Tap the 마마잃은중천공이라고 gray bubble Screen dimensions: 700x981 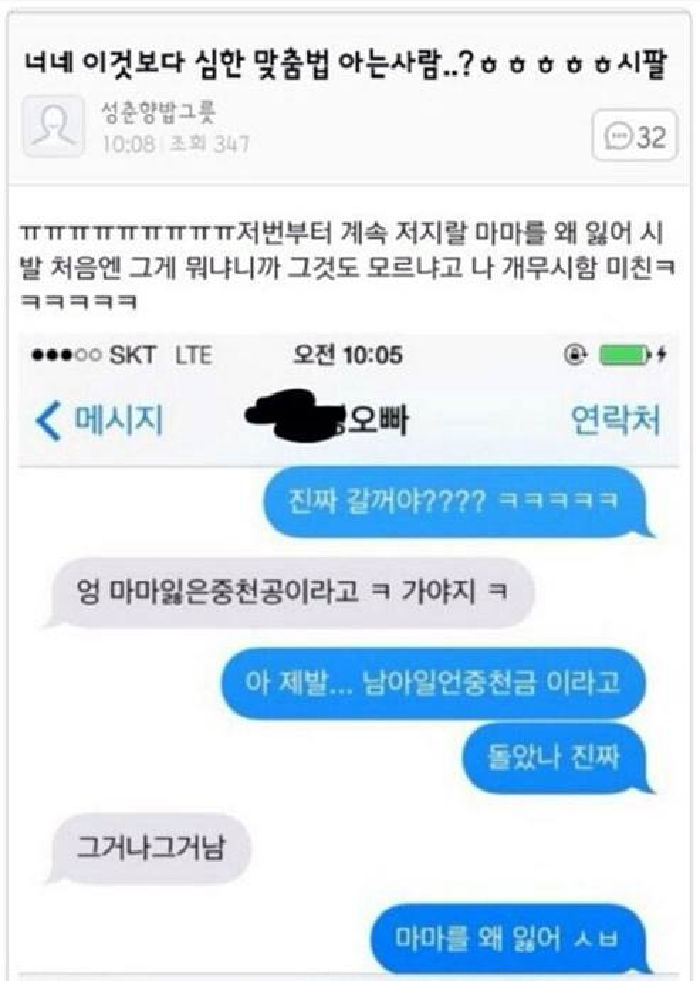[x=291, y=591]
